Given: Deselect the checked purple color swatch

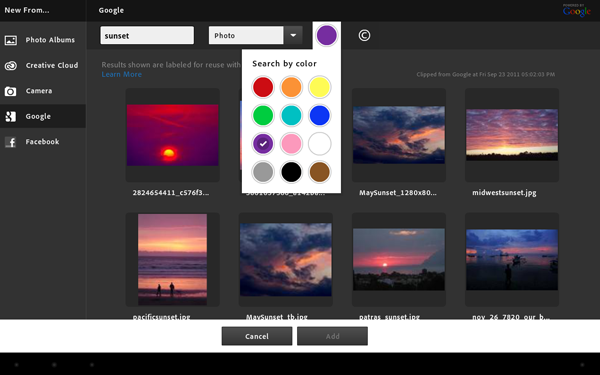Looking at the screenshot, I should [263, 143].
